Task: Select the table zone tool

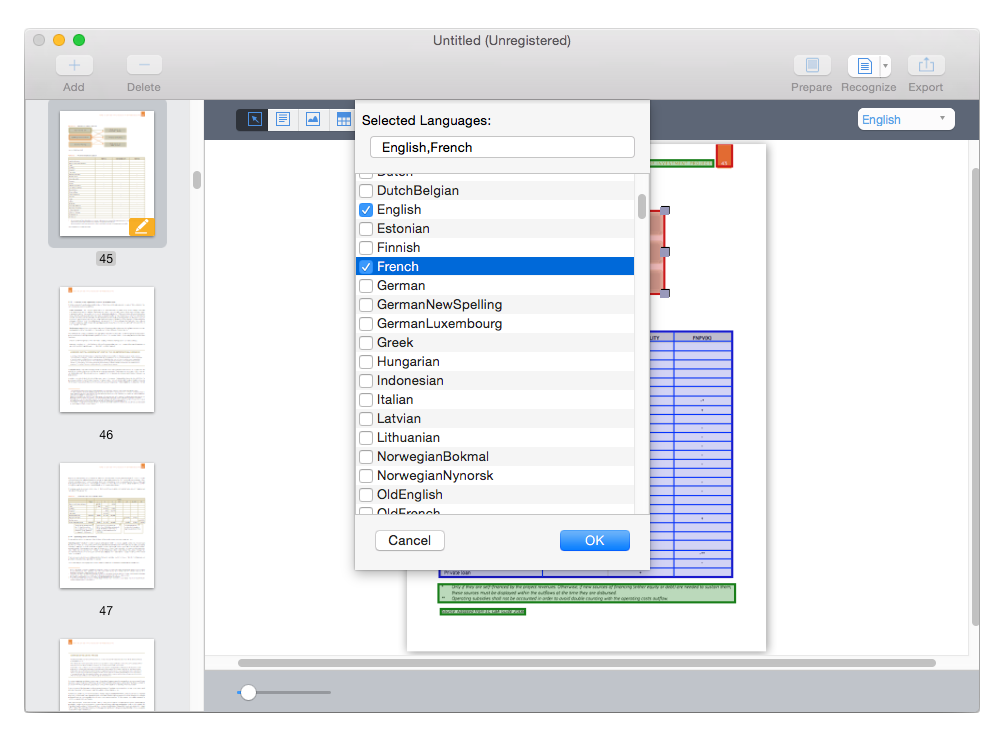Action: (x=343, y=119)
